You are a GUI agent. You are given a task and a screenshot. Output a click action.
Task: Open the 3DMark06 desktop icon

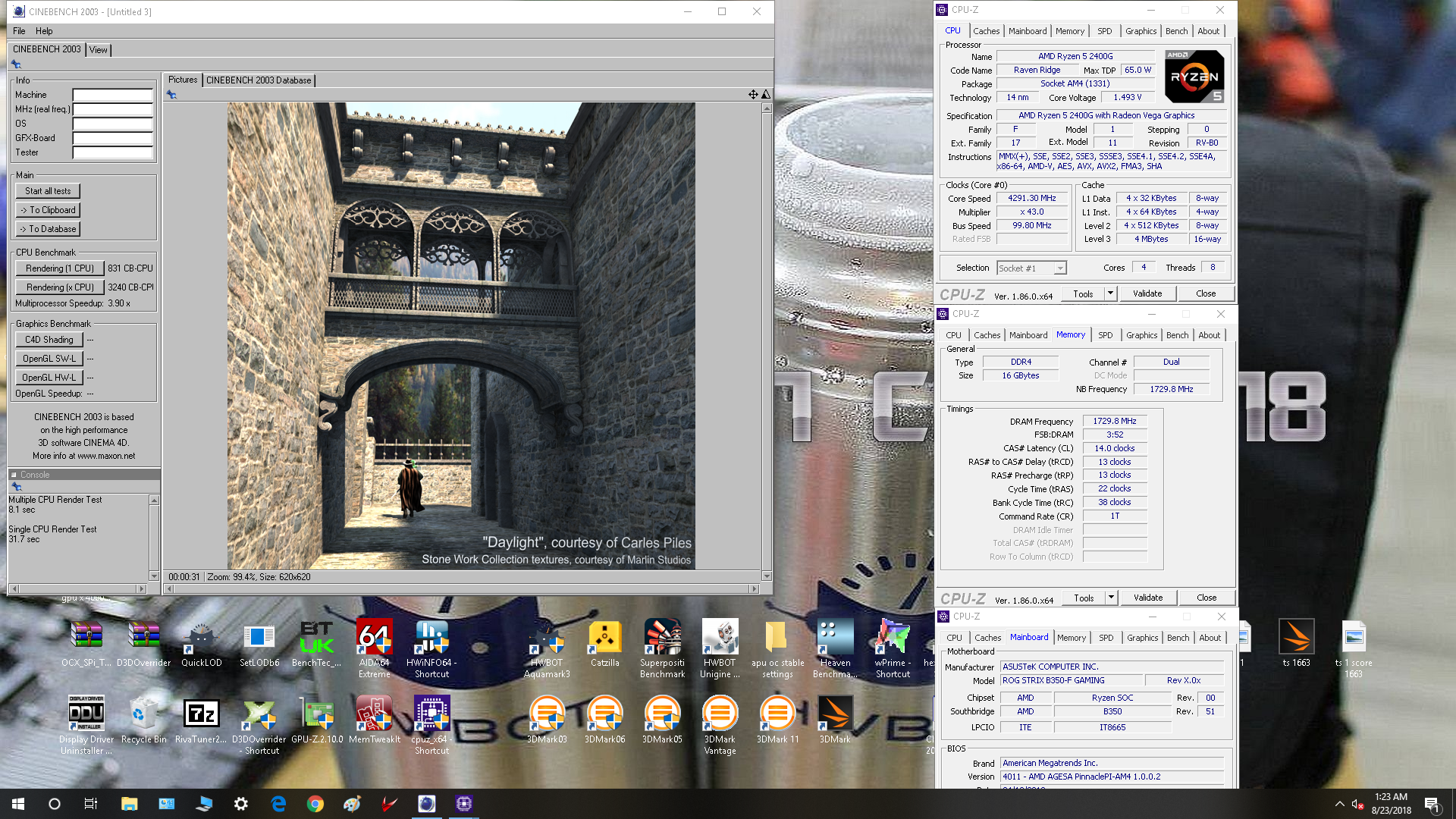(x=604, y=720)
